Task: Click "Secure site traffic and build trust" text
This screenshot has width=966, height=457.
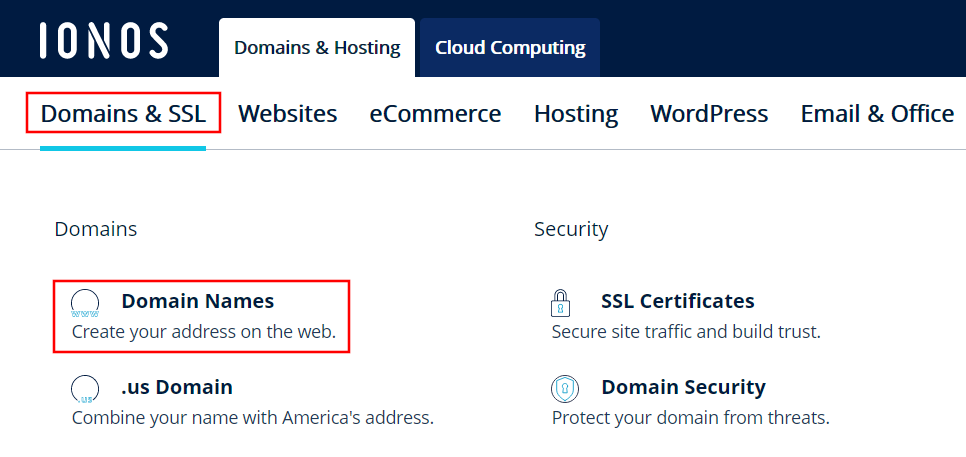Action: pos(686,331)
